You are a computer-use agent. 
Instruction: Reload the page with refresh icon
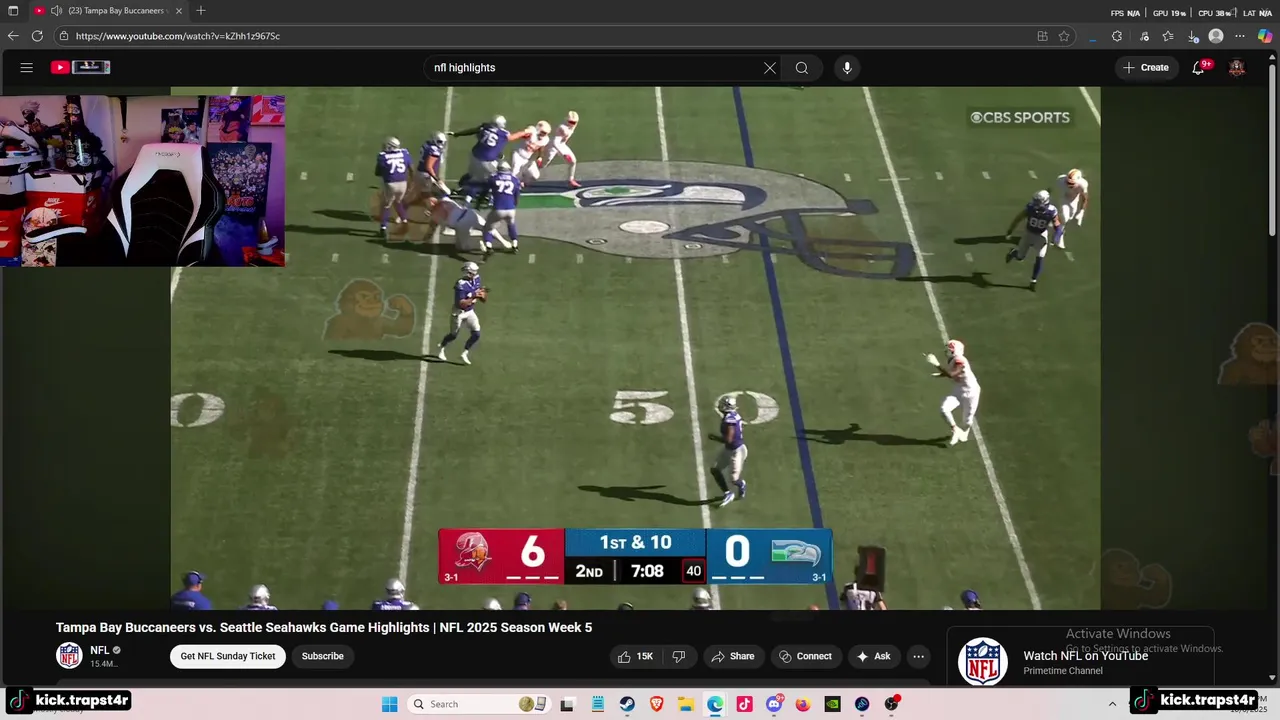tap(37, 36)
